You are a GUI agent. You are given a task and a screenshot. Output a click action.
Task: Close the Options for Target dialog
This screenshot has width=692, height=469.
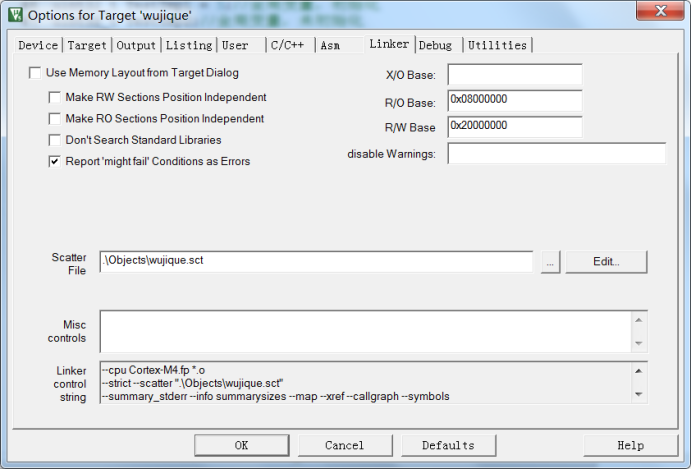(x=660, y=11)
